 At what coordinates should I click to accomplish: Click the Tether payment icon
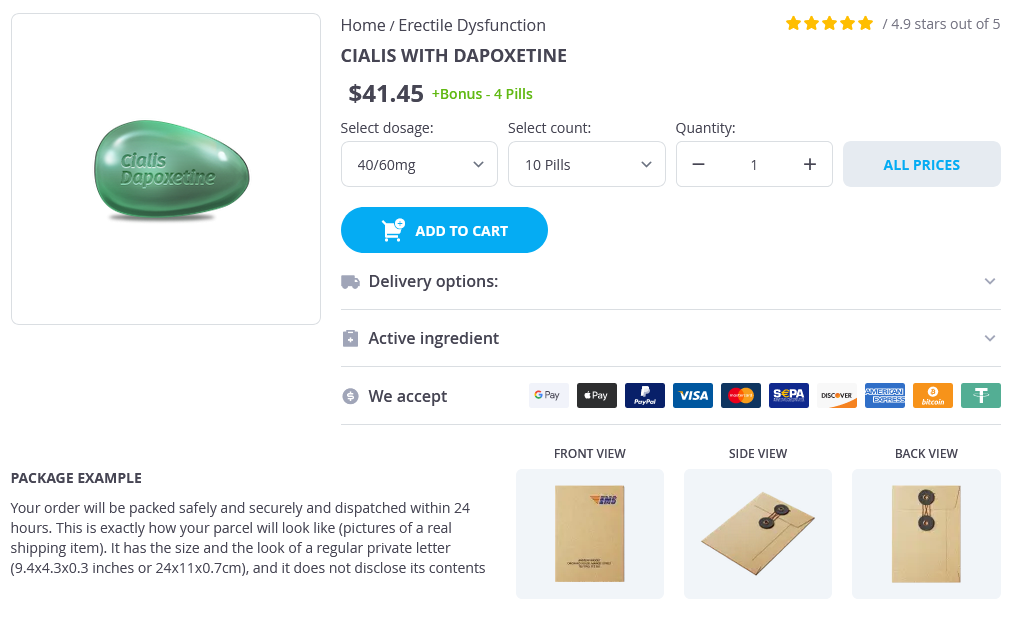coord(981,395)
